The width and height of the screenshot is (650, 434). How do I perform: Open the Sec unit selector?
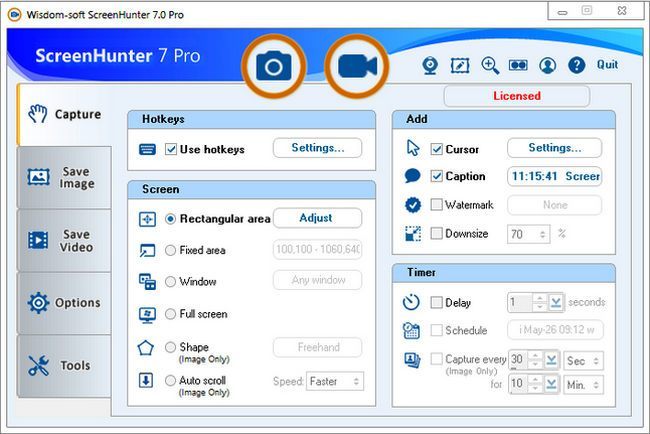[583, 361]
